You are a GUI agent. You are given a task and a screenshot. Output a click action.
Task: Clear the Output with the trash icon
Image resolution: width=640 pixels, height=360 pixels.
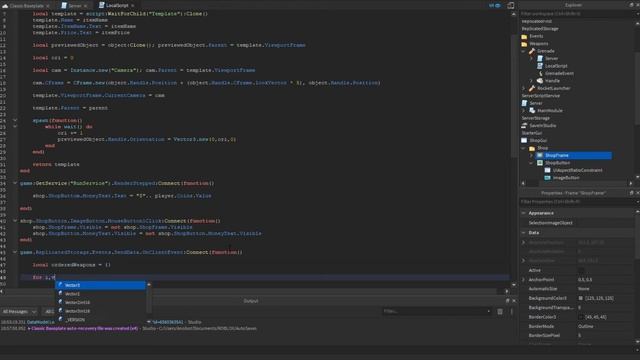[x=500, y=311]
